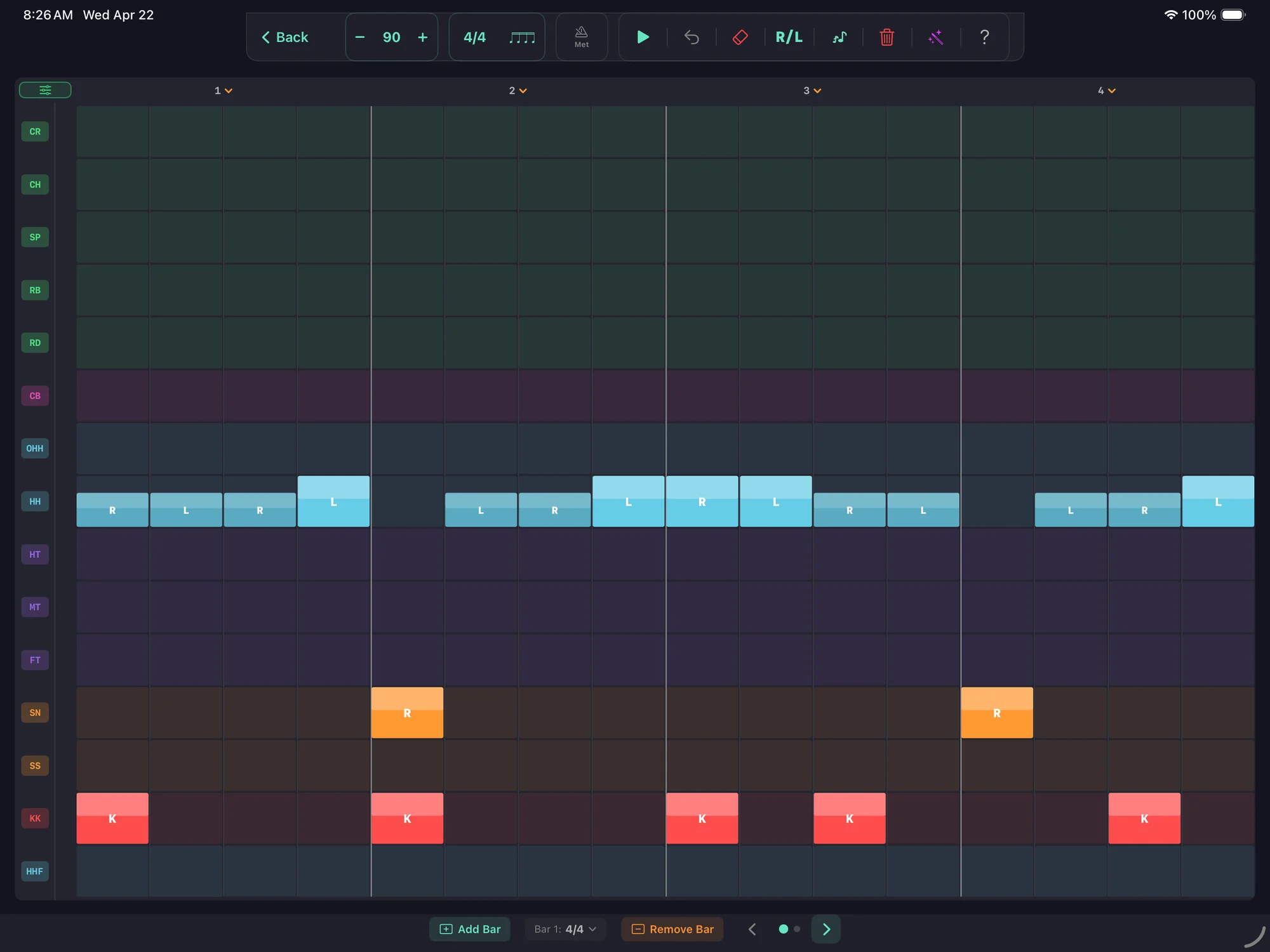Expand the beat 2 dropdown
The width and height of the screenshot is (1270, 952).
point(518,91)
